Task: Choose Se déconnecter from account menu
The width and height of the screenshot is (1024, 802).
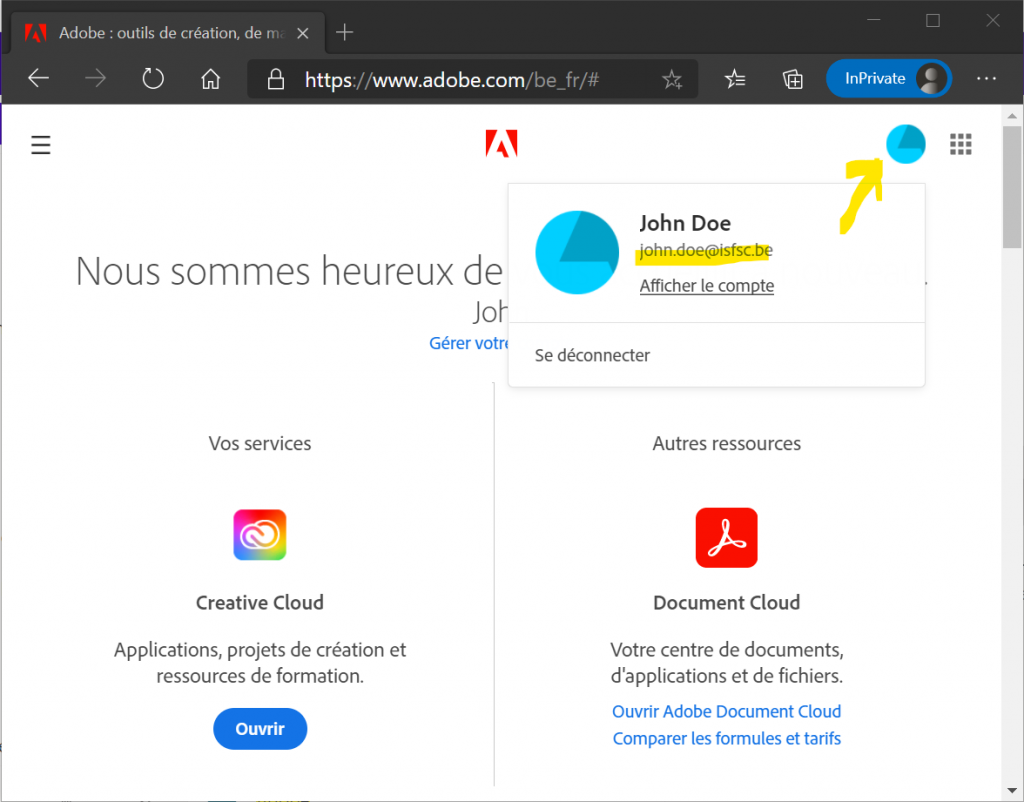Action: 592,355
